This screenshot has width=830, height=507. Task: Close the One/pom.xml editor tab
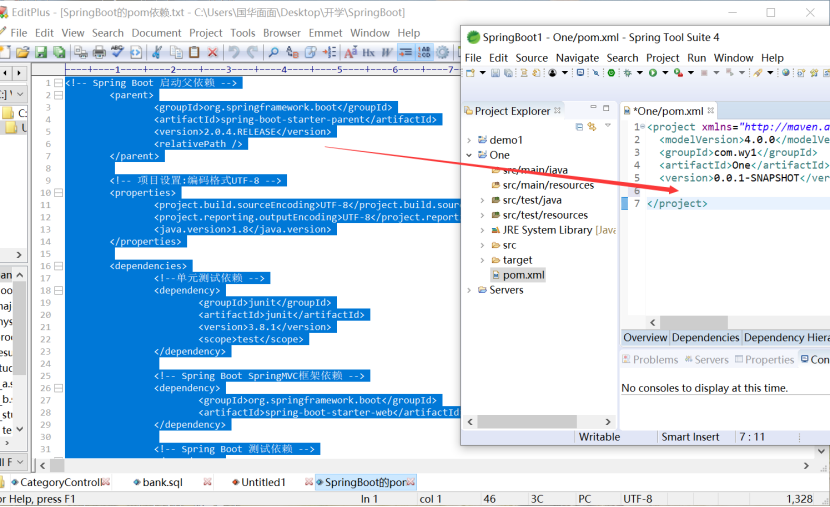pos(710,110)
